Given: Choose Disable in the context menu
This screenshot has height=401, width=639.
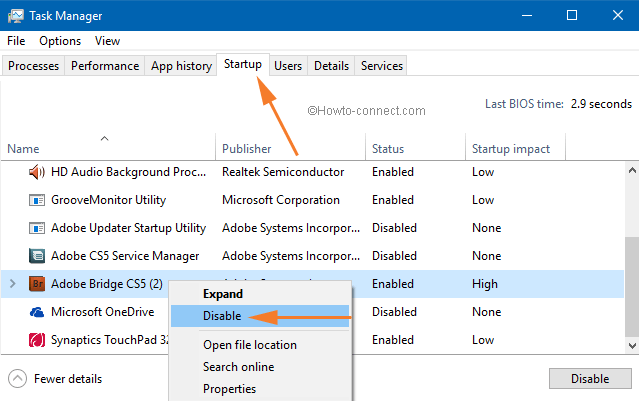Looking at the screenshot, I should 260,316.
